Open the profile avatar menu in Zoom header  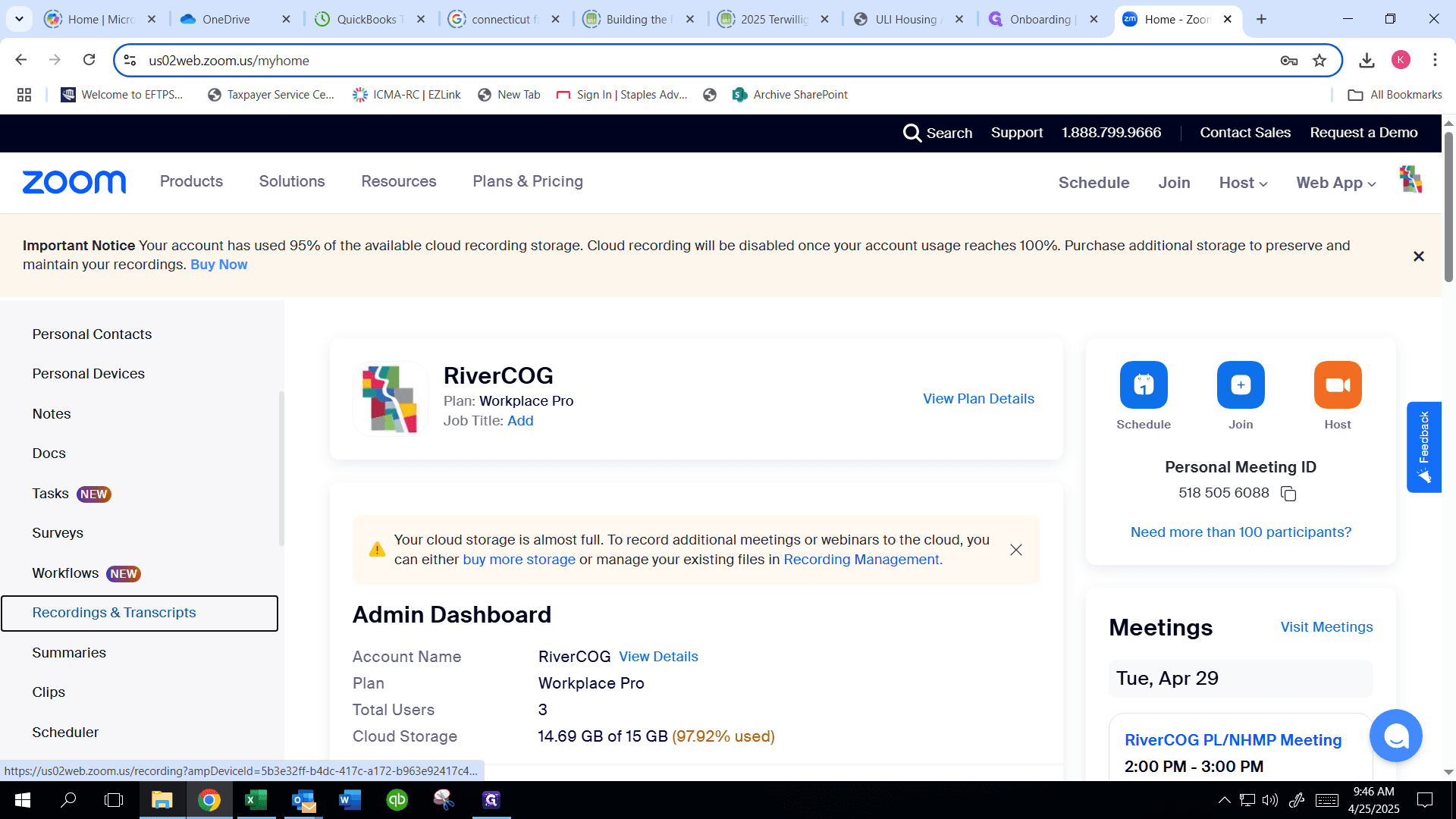pyautogui.click(x=1410, y=180)
